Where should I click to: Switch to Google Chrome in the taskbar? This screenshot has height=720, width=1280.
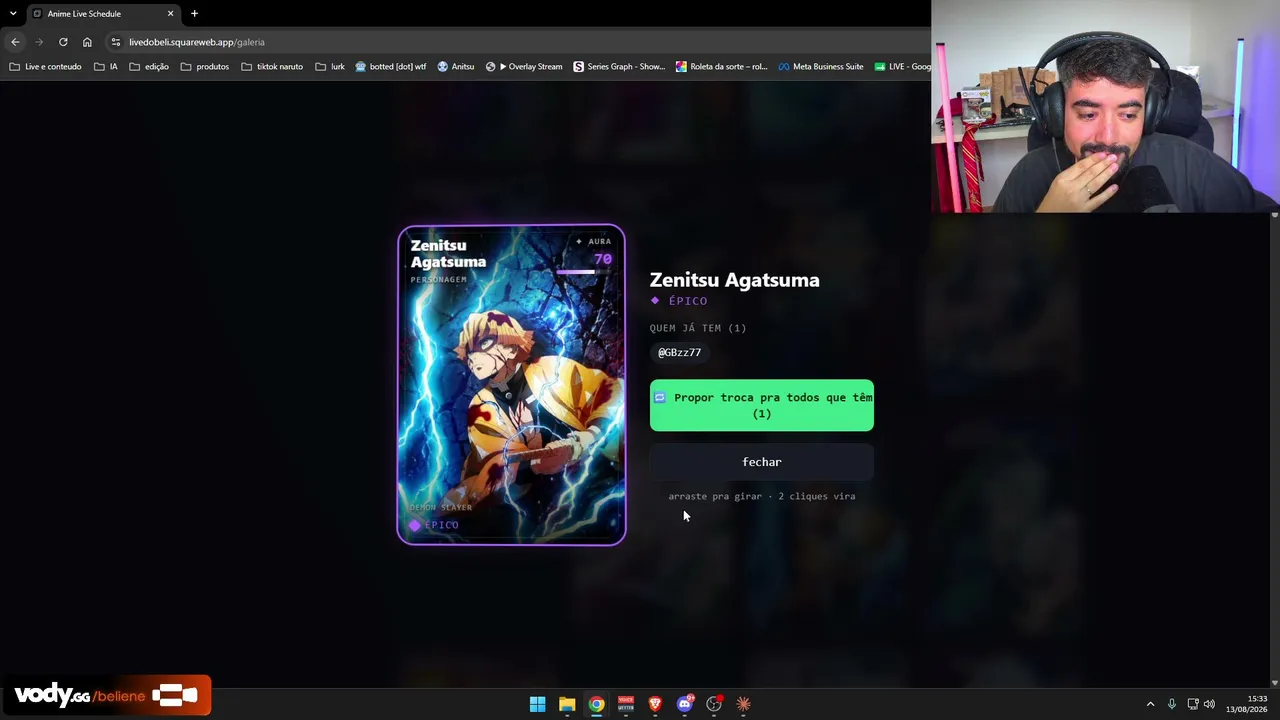(596, 704)
